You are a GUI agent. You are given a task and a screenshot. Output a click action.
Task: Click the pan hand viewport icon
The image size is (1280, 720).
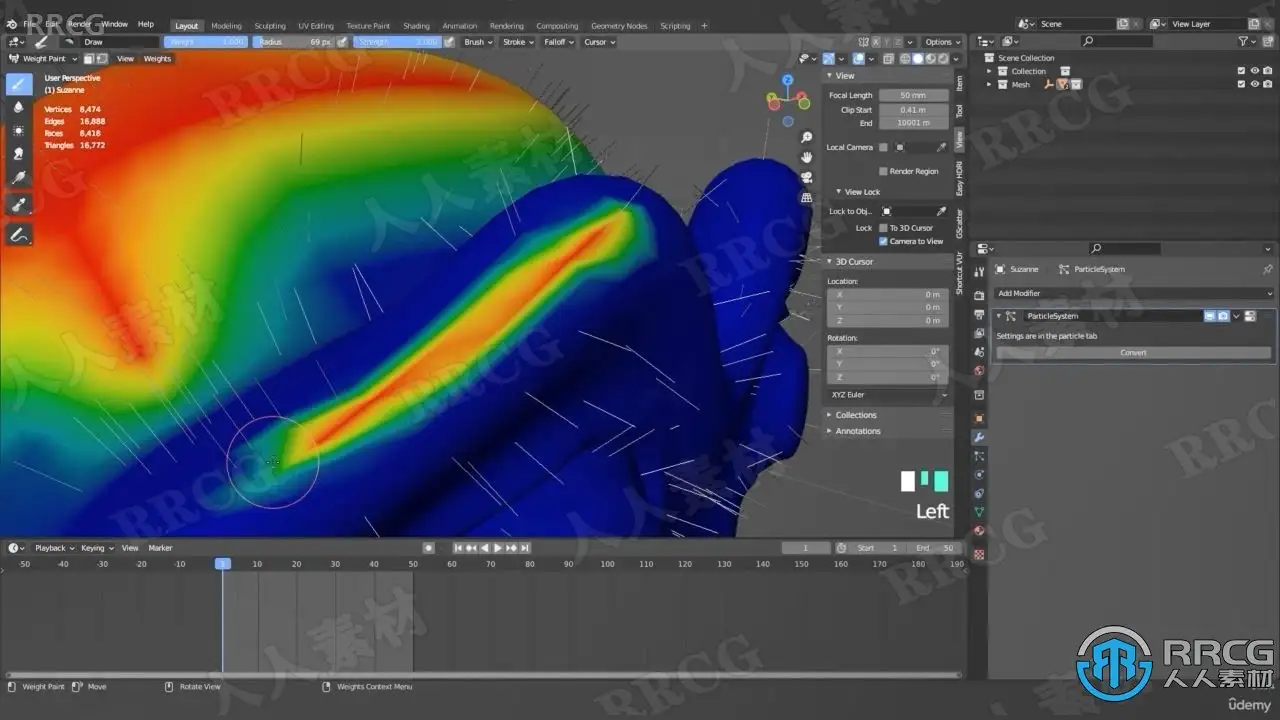point(807,157)
